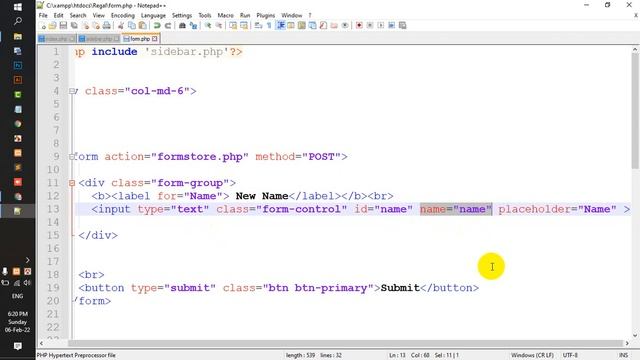Screen dimensions: 640x360
Task: Collapse form fold marker on line 9
Action: (x=72, y=156)
